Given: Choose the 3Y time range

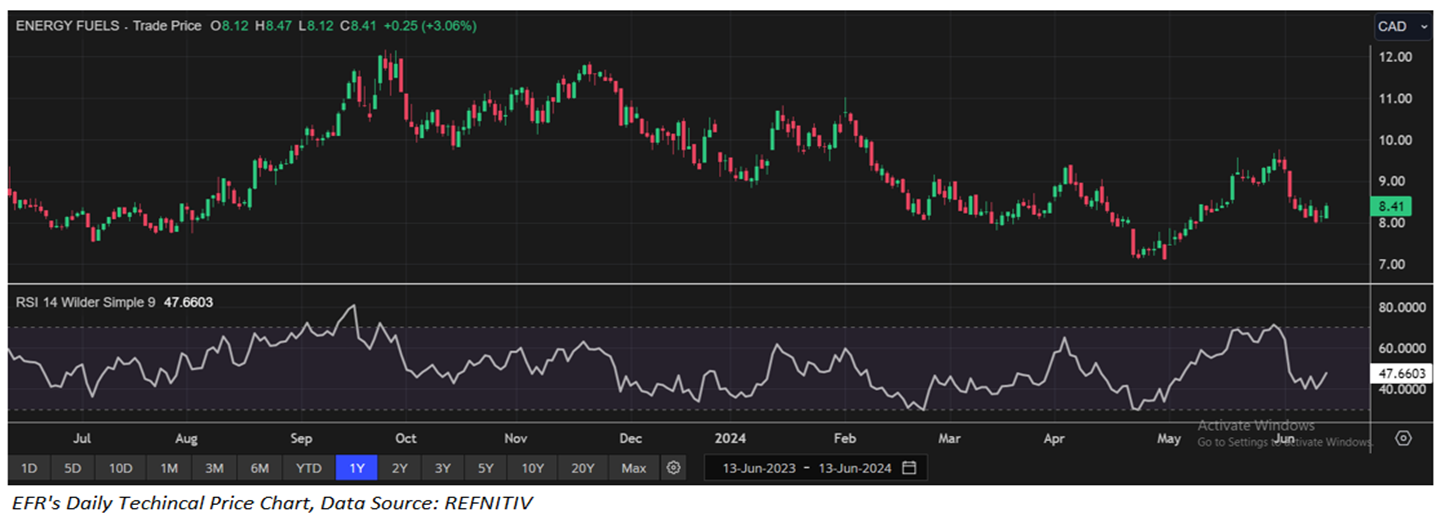Looking at the screenshot, I should coord(442,468).
